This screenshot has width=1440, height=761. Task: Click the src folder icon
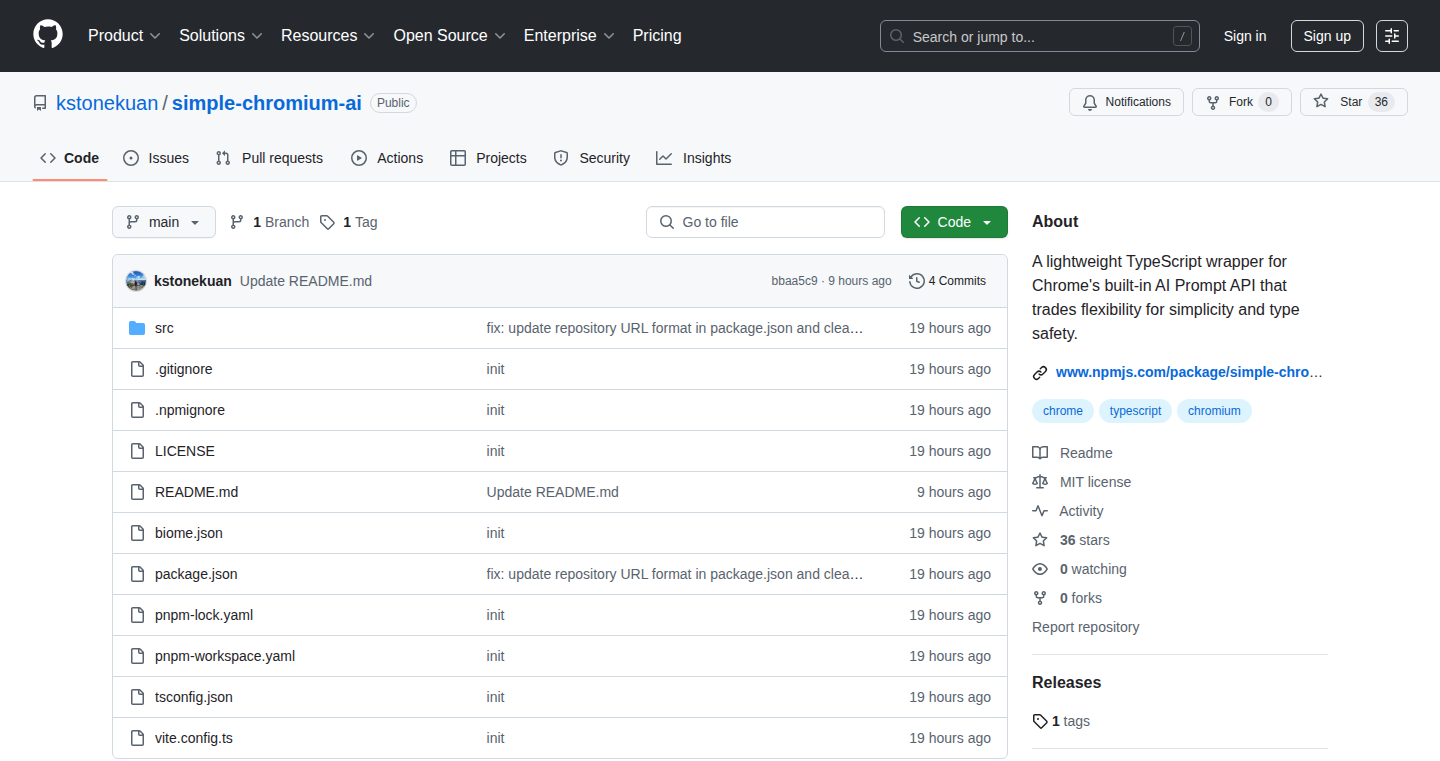137,328
